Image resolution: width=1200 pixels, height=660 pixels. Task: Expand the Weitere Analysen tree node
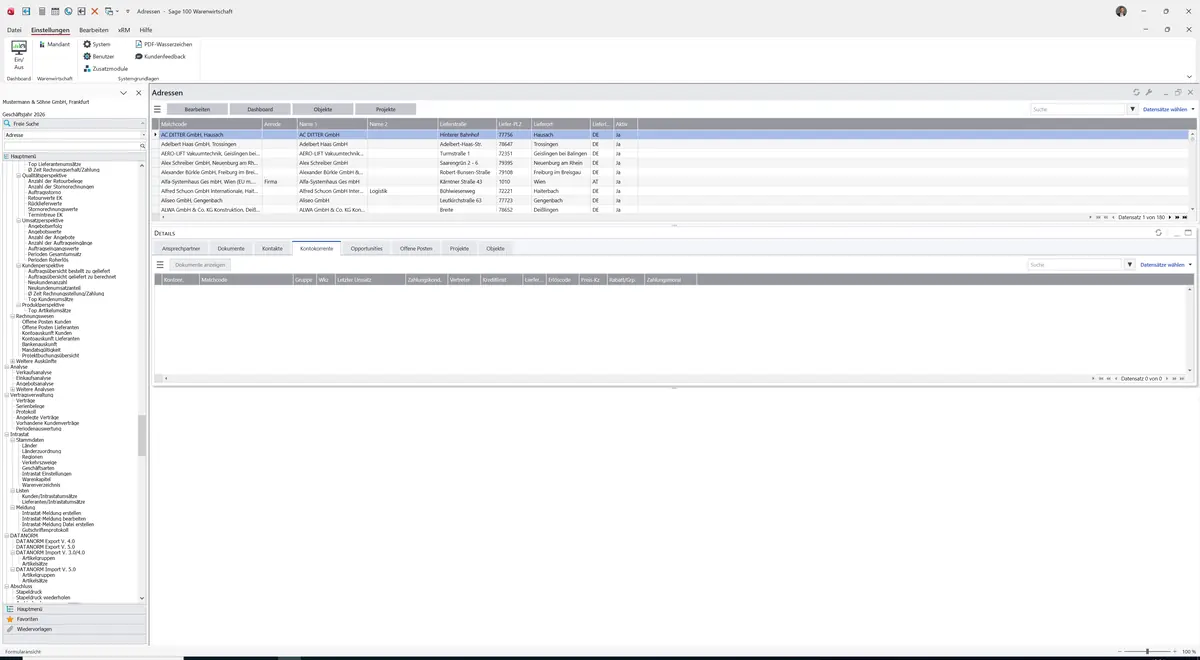(x=12, y=389)
